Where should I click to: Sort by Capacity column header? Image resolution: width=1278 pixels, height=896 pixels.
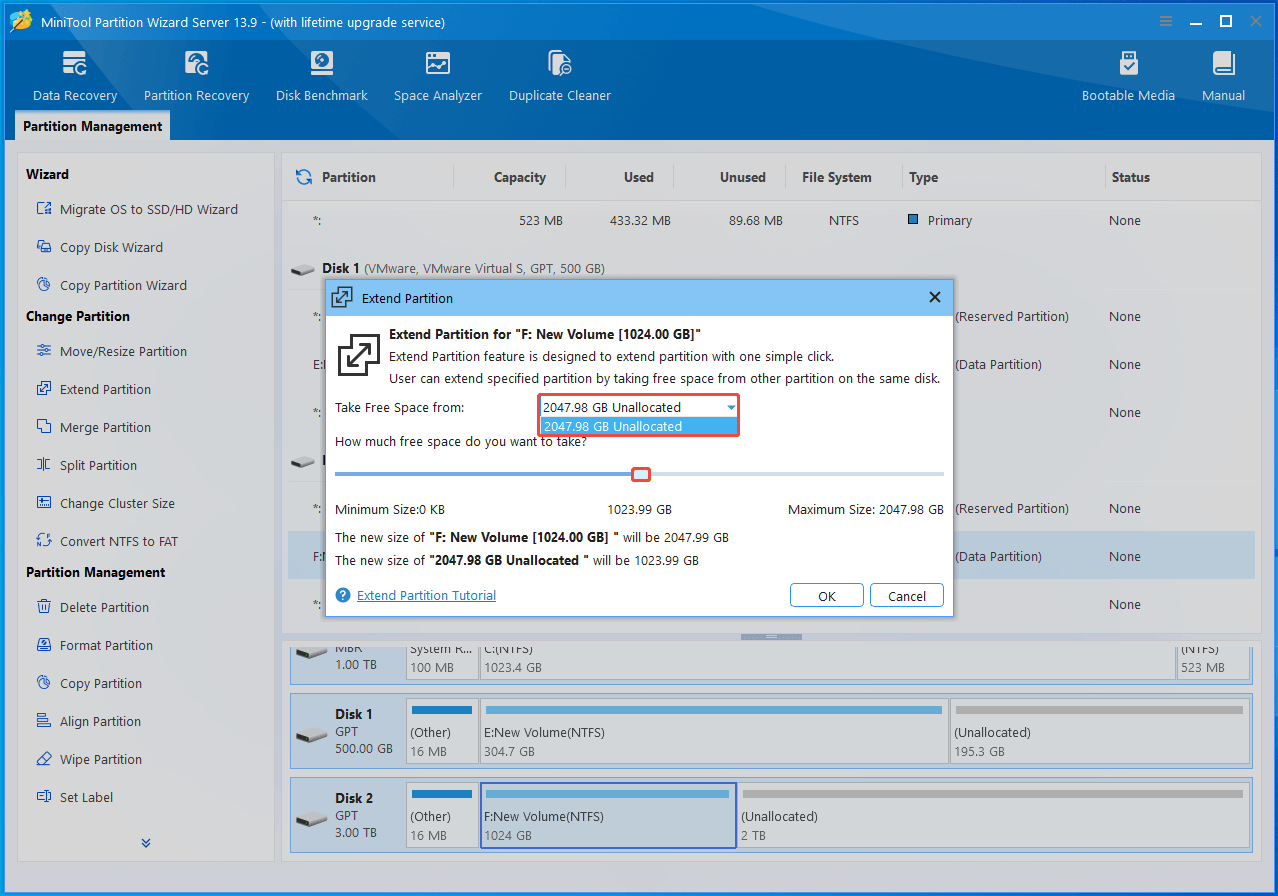520,177
